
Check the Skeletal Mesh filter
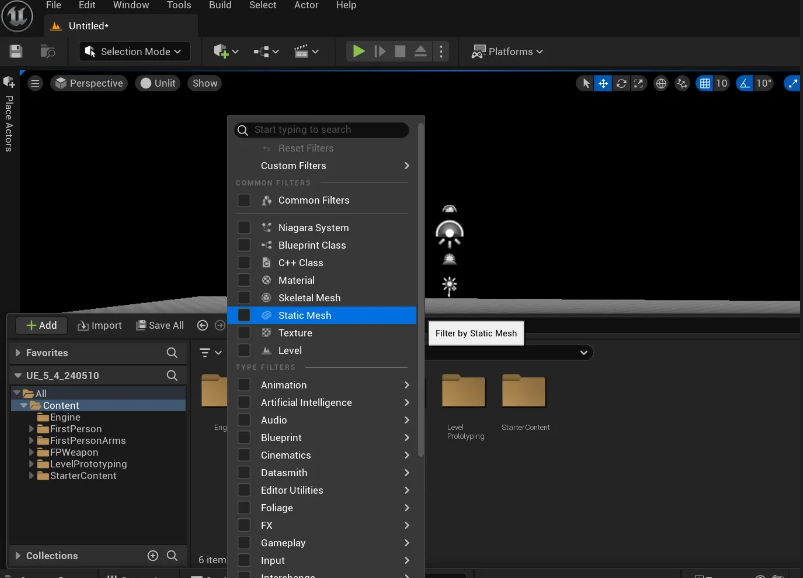pyautogui.click(x=244, y=297)
